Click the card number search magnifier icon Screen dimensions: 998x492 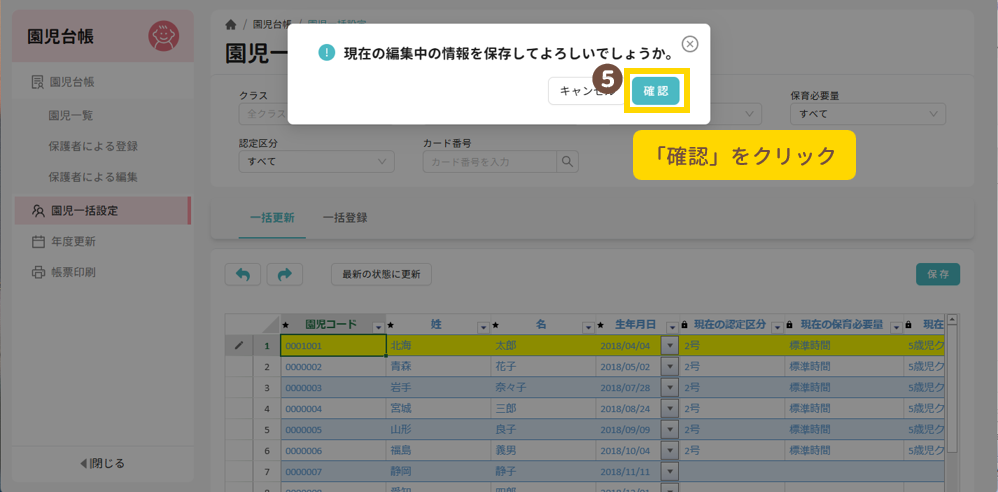pyautogui.click(x=567, y=161)
